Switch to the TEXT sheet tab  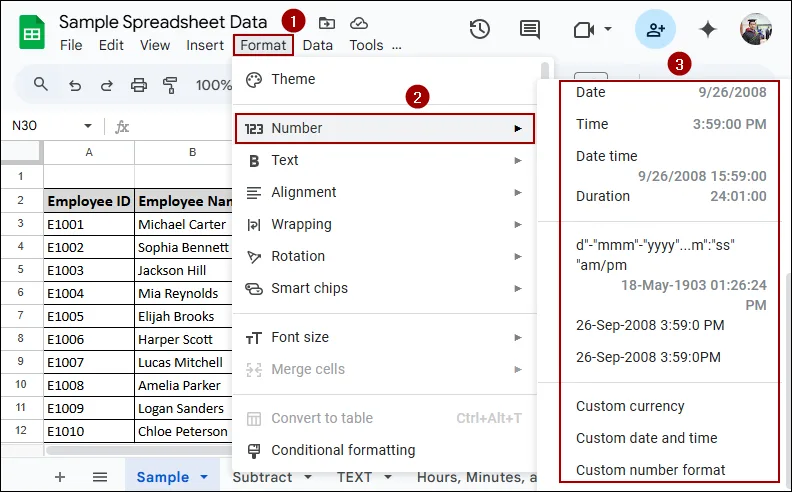pos(354,477)
